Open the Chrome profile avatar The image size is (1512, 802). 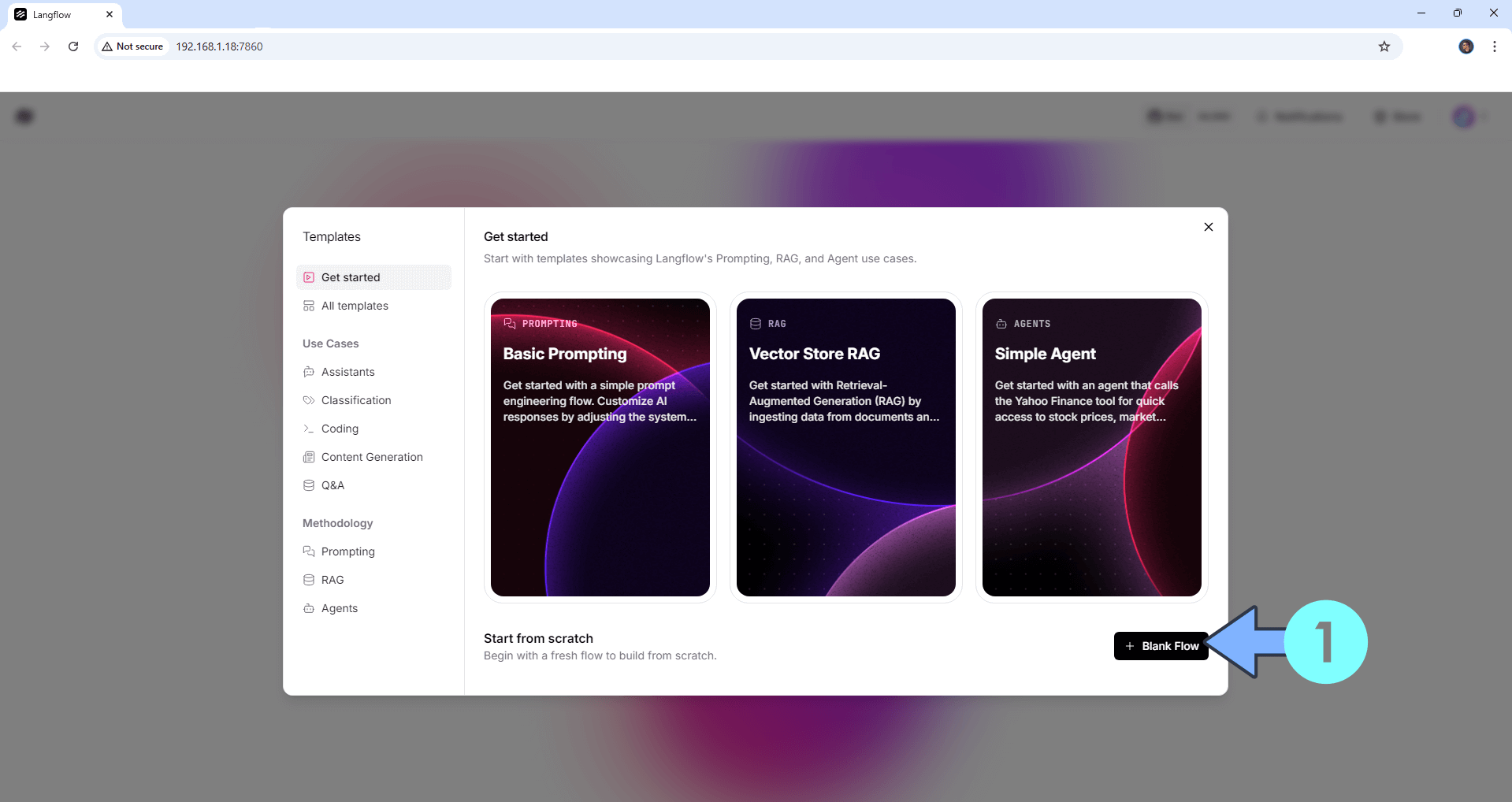[1466, 46]
